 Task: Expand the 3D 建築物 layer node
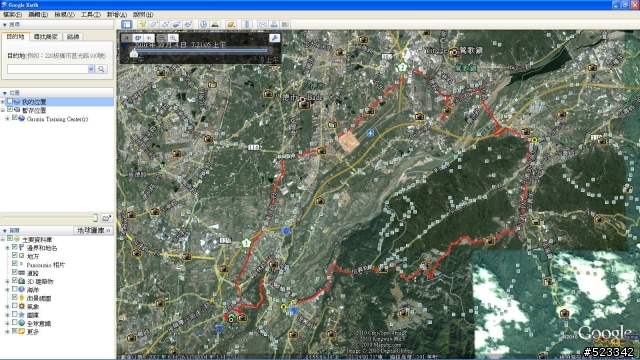(7, 281)
